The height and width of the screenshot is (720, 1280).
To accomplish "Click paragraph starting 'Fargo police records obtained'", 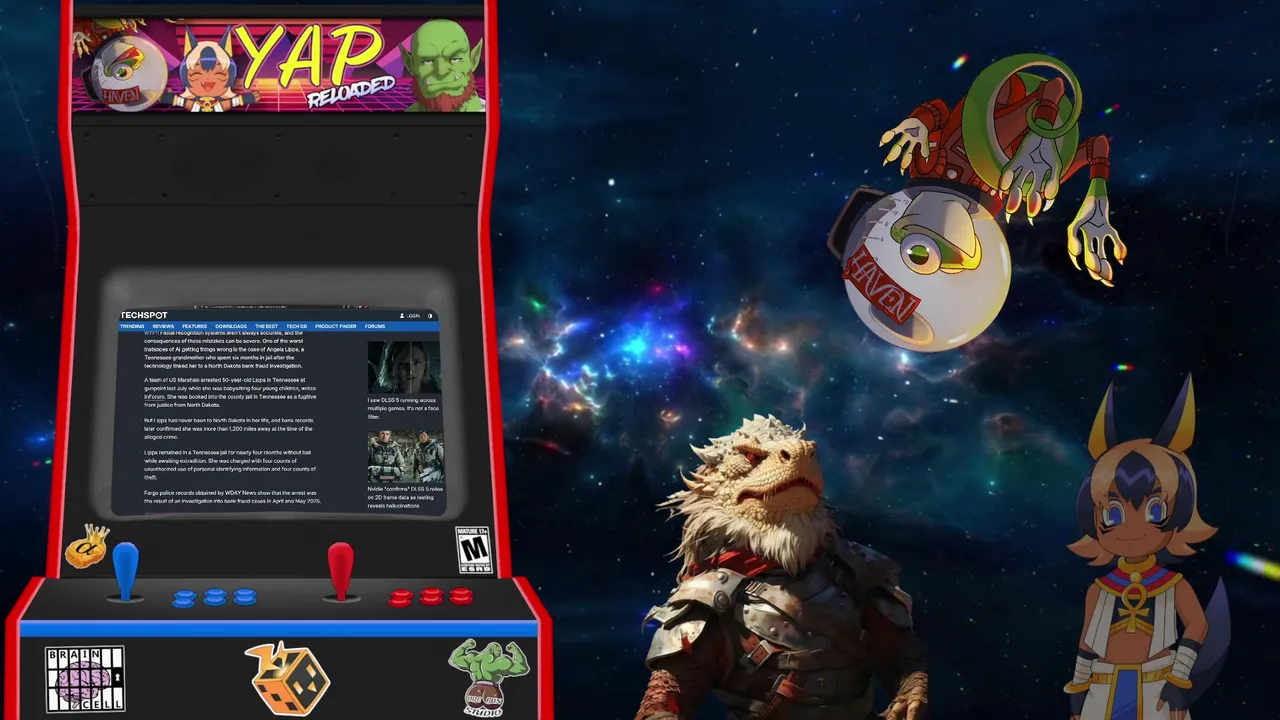I will [x=232, y=497].
